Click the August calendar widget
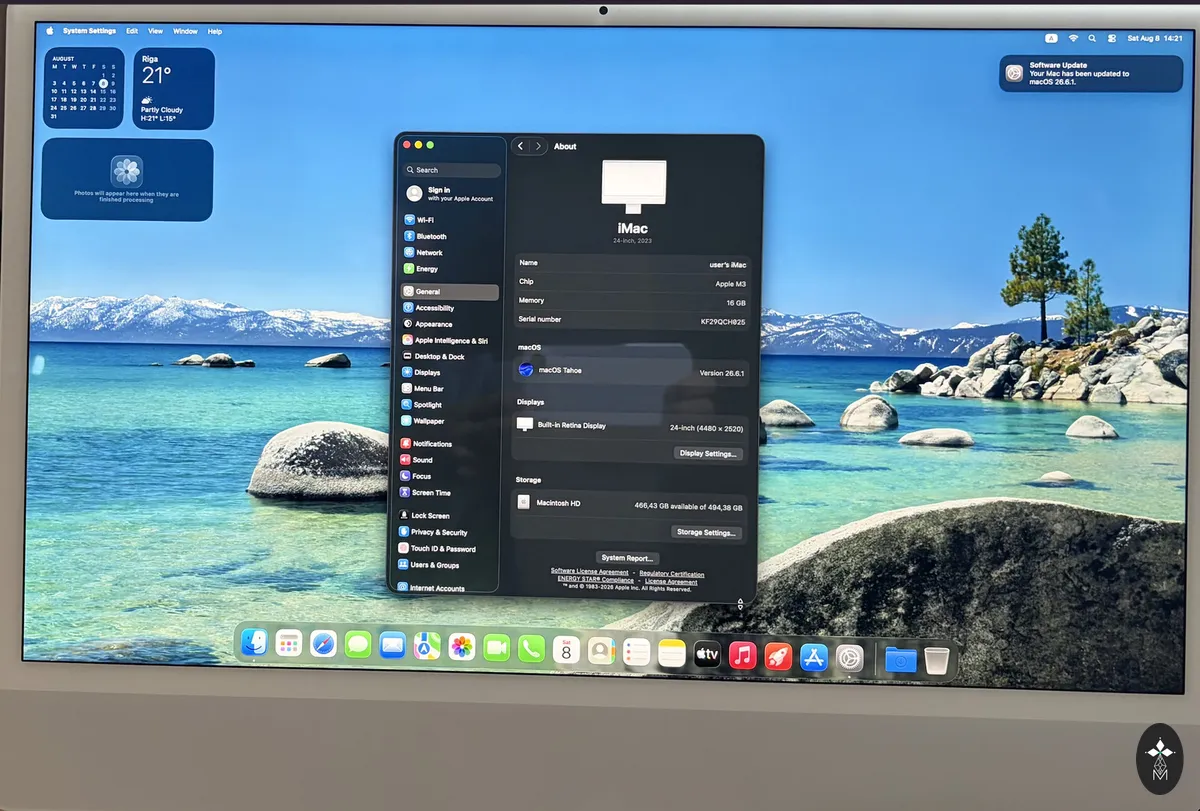 coord(84,88)
